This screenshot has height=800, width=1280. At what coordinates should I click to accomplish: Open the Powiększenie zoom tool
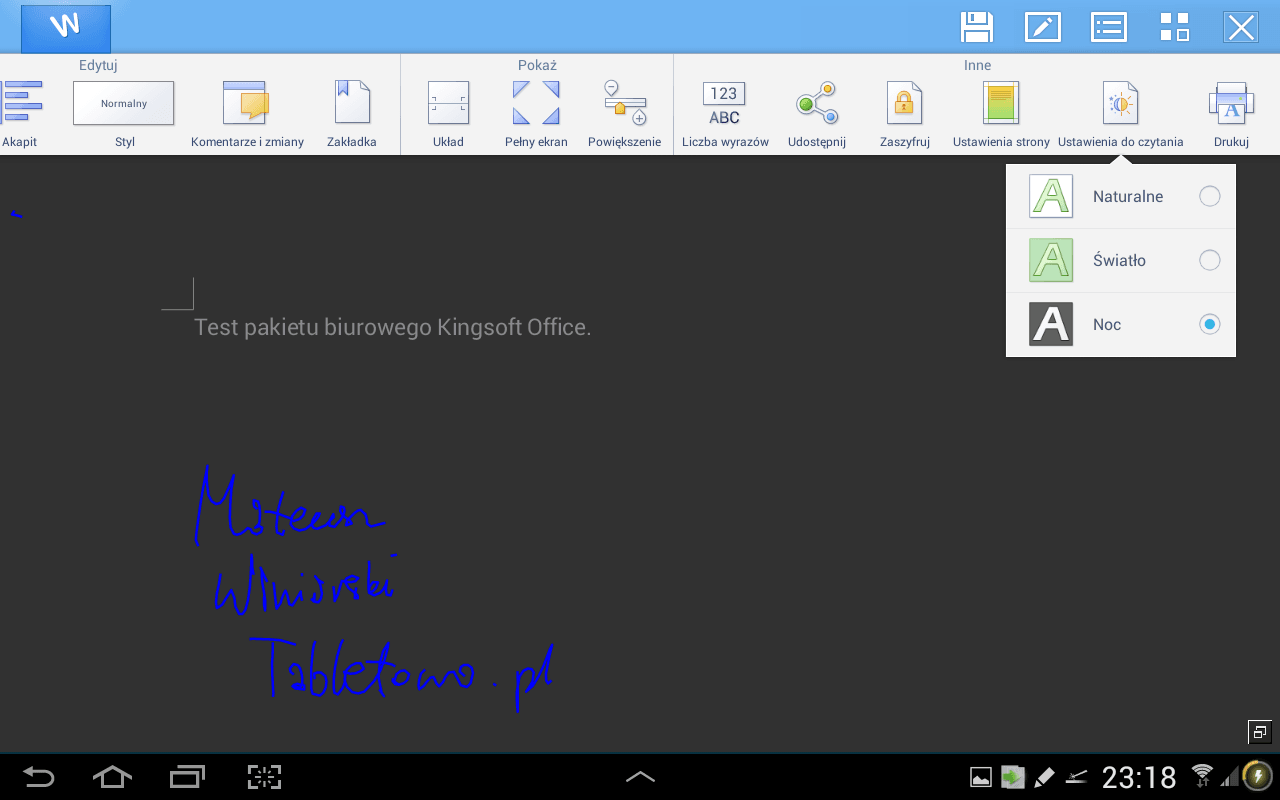point(625,114)
